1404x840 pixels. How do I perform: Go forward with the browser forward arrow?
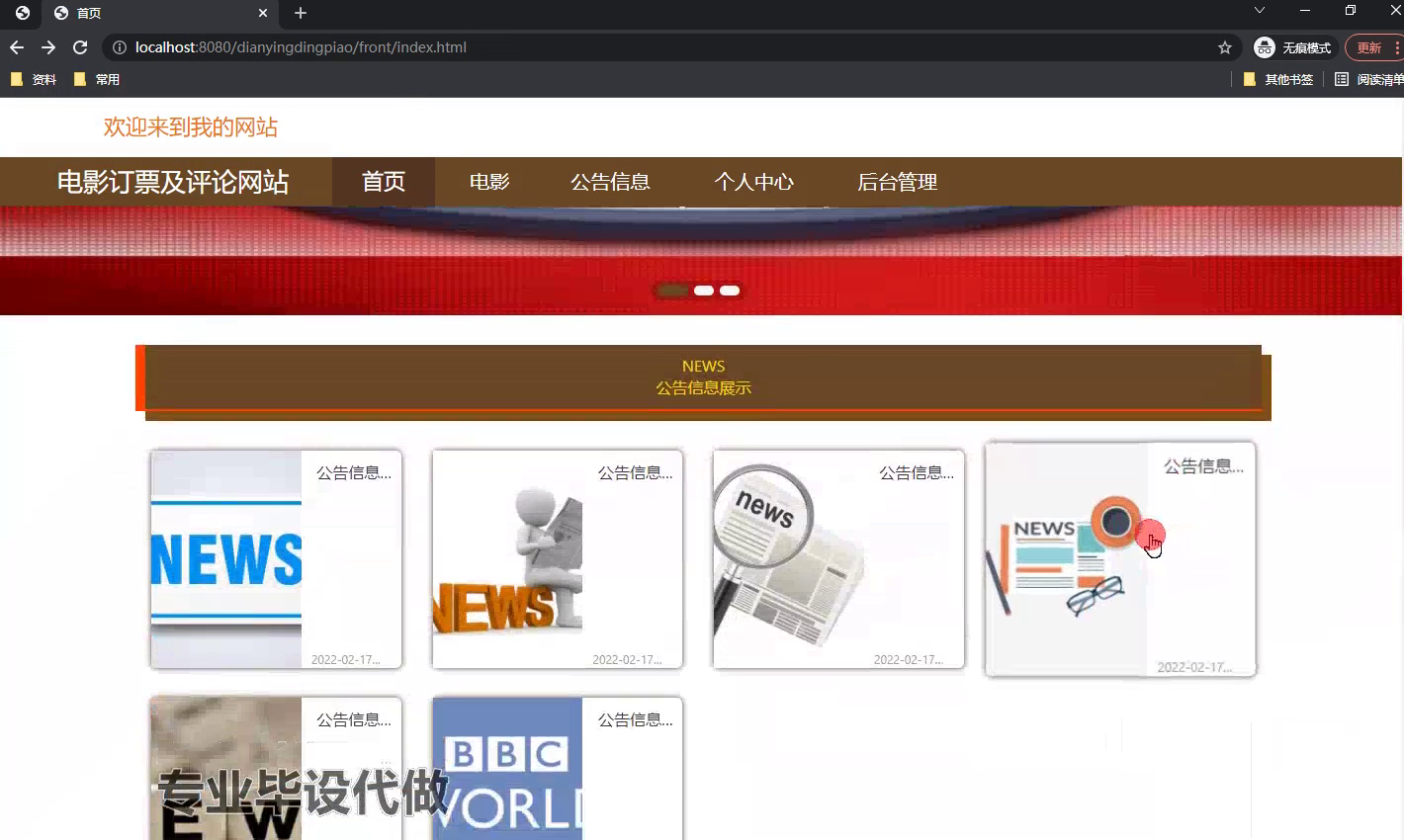(48, 47)
